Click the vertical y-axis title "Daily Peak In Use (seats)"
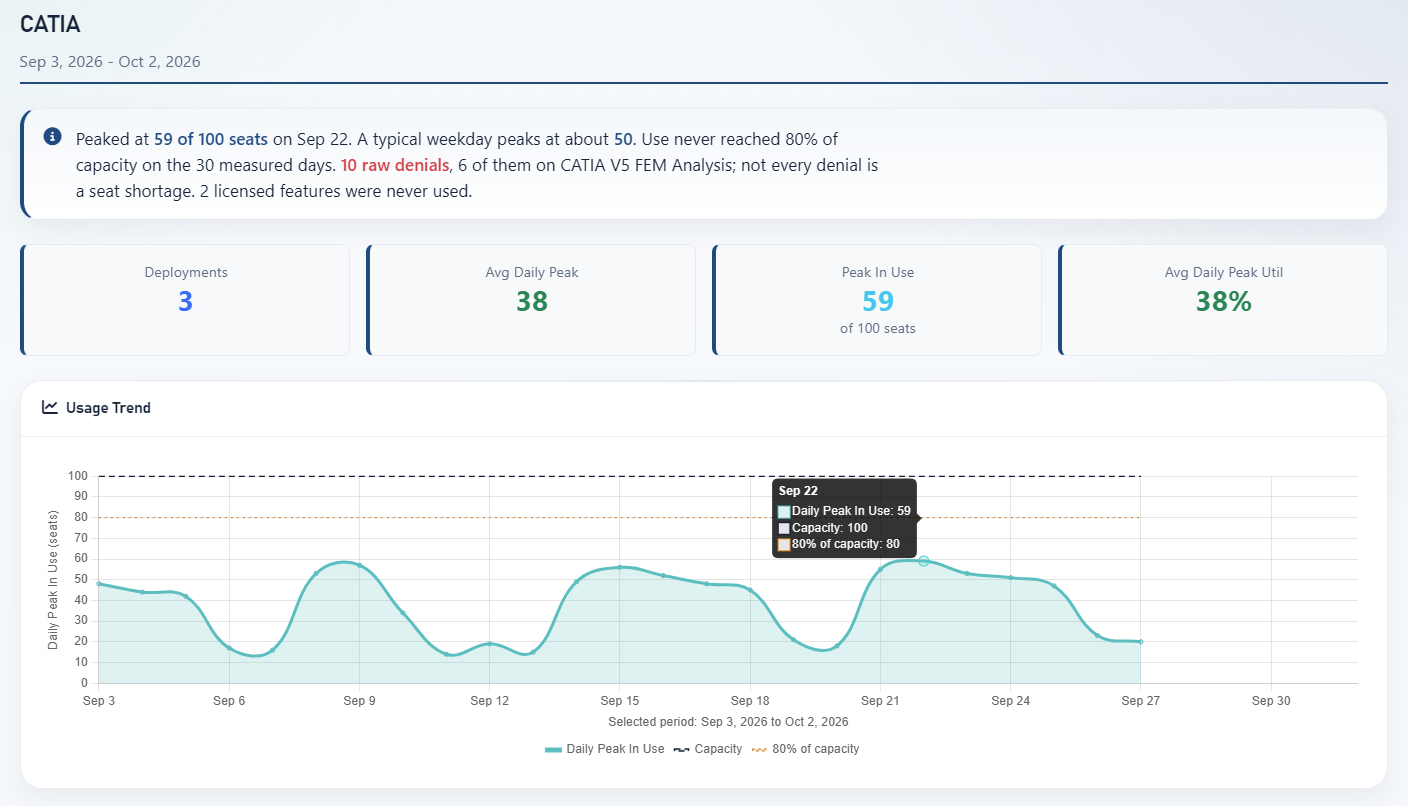 tap(53, 580)
